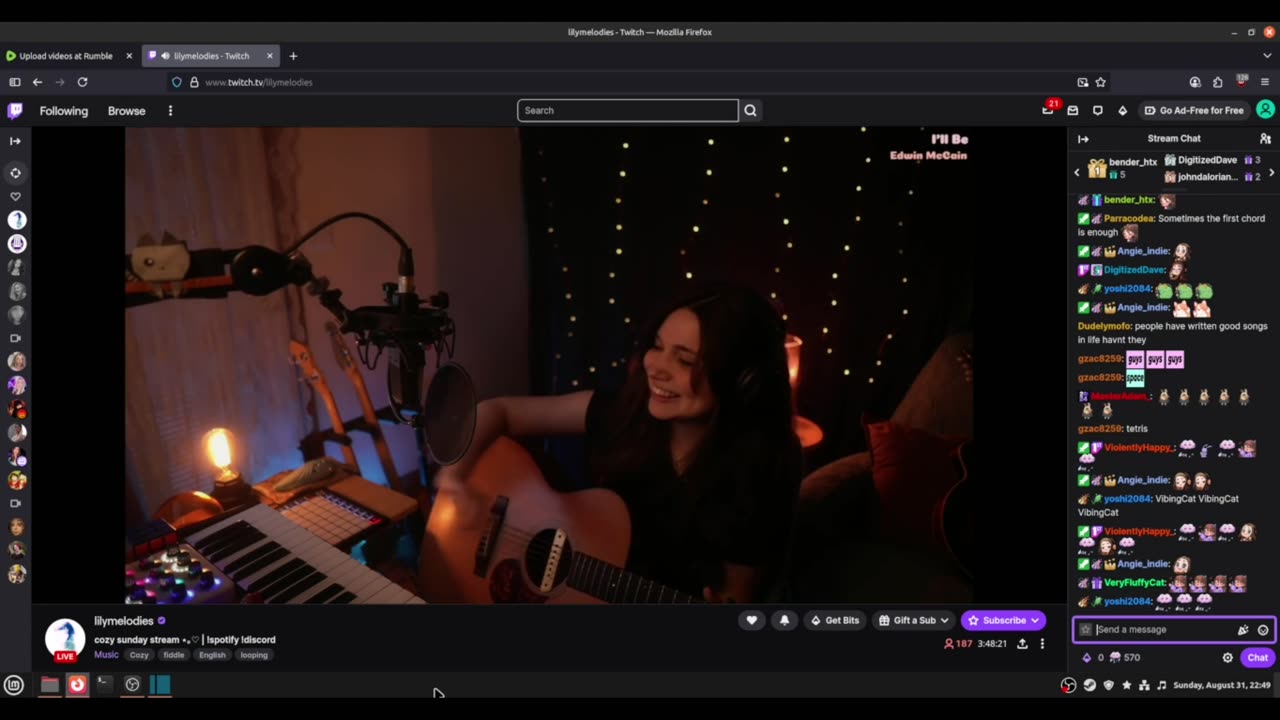The image size is (1280, 720).
Task: Switch to the Upload videos at Rumble tab
Action: 66,56
